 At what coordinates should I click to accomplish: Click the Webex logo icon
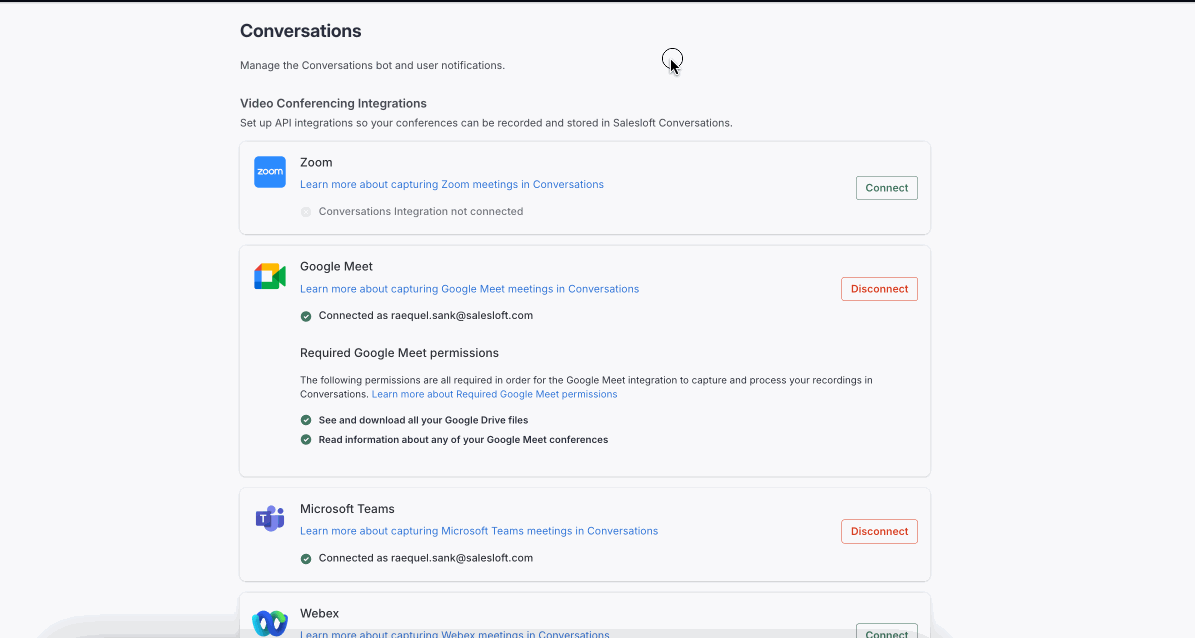(x=270, y=623)
